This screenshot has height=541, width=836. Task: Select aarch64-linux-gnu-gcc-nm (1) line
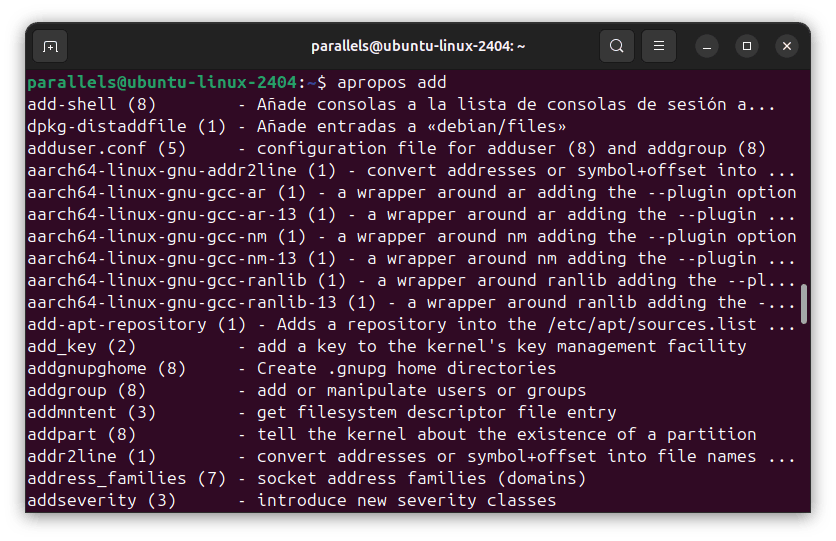tap(412, 236)
